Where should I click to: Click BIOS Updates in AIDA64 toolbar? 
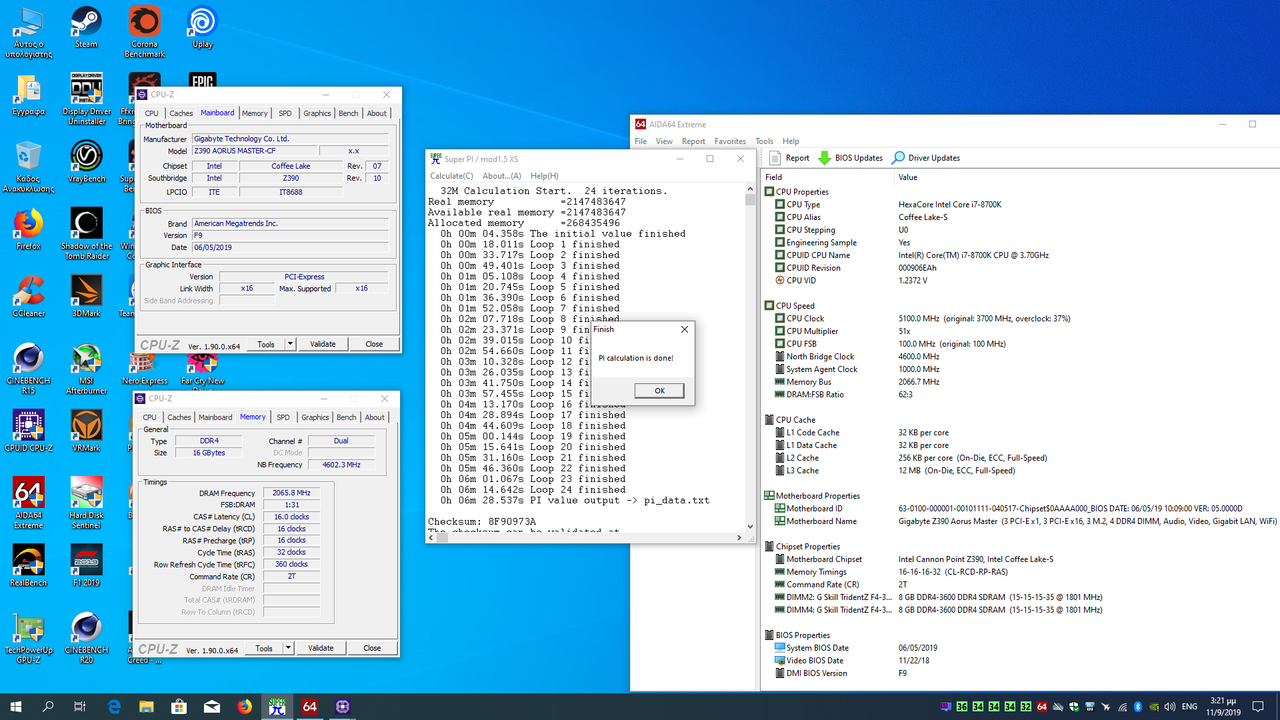tap(850, 158)
